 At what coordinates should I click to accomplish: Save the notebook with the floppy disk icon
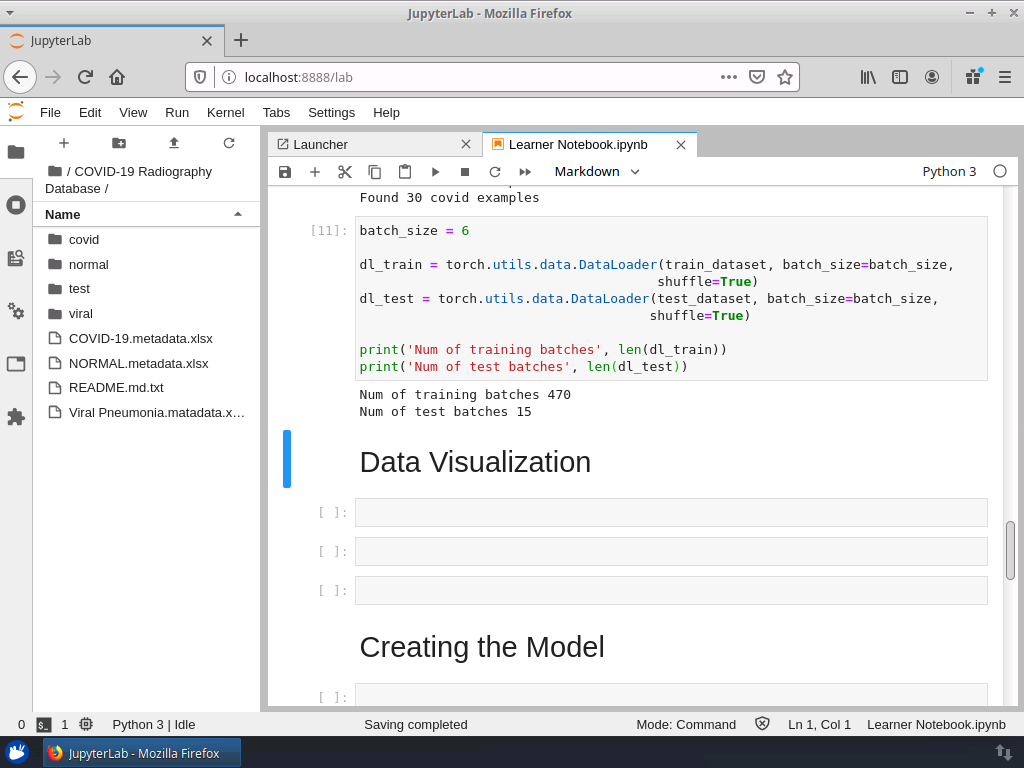click(285, 172)
